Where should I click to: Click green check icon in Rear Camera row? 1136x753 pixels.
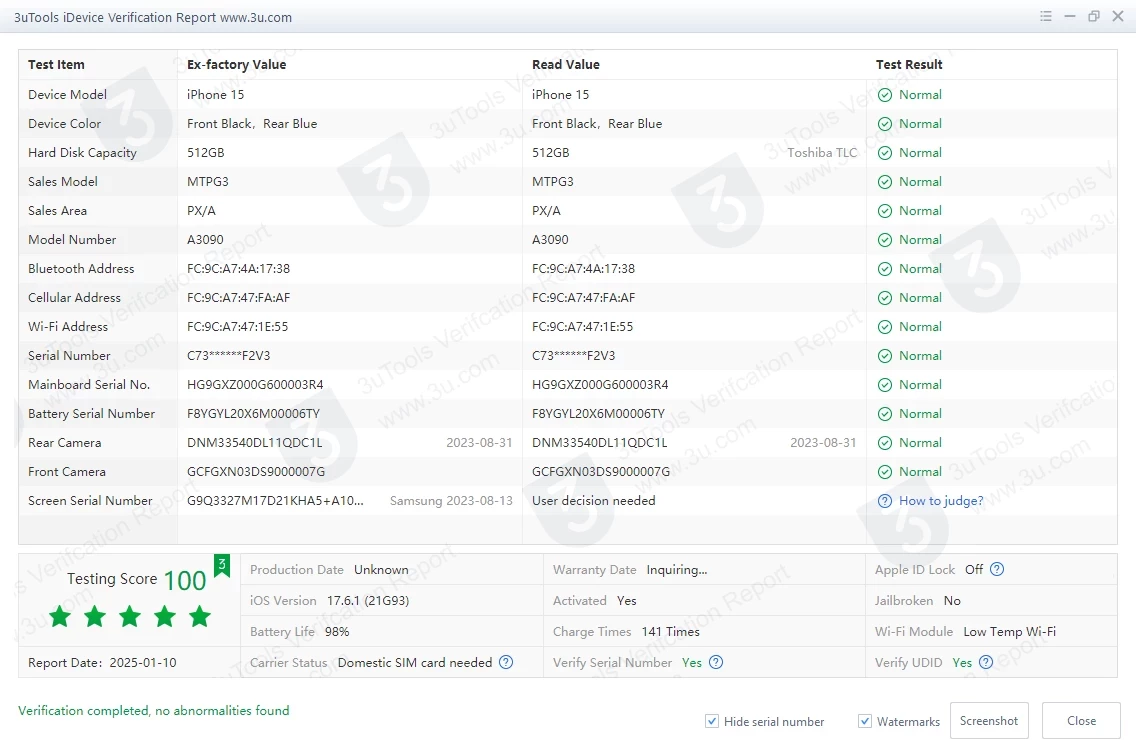tap(885, 443)
